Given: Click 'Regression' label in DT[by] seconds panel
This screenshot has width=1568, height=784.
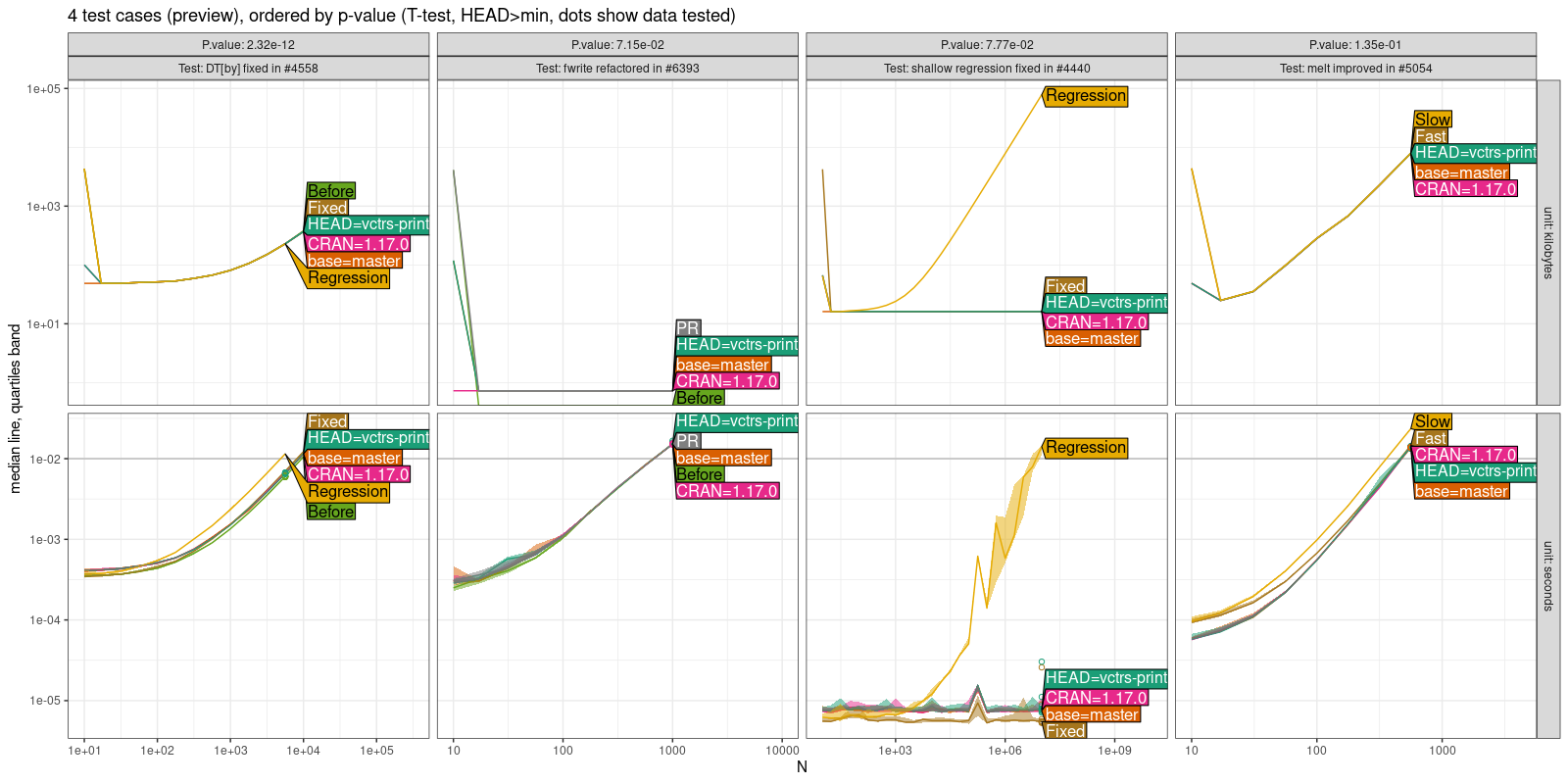Looking at the screenshot, I should pos(348,492).
